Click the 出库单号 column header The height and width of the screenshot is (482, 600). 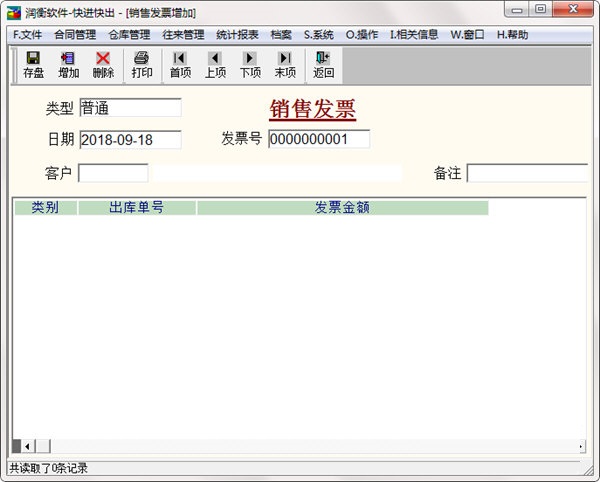137,208
